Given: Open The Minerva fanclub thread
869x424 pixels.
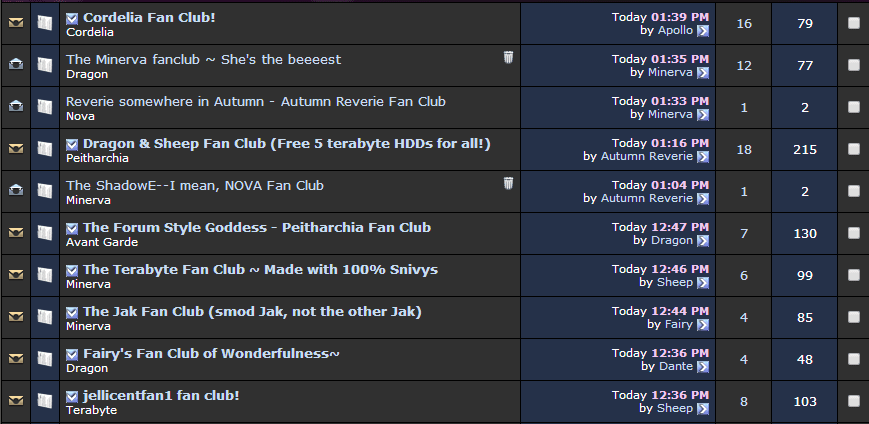Looking at the screenshot, I should (x=203, y=59).
